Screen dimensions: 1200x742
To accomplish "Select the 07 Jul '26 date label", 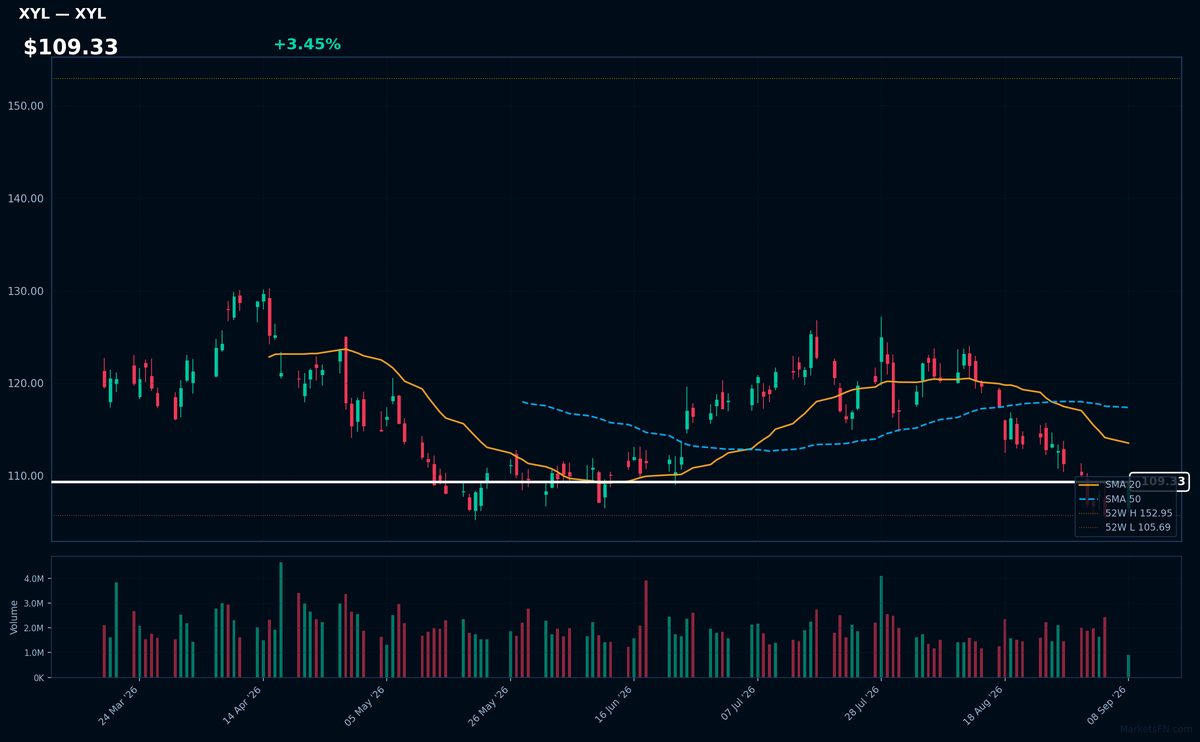I will [x=737, y=705].
